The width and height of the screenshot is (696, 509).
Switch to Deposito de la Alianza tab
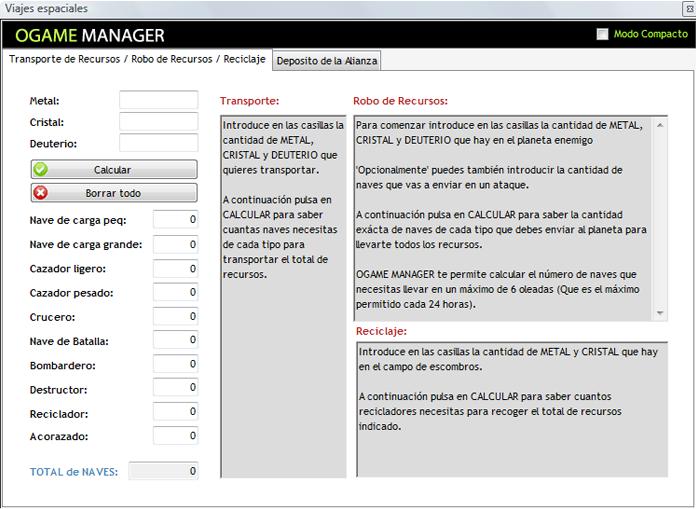pyautogui.click(x=327, y=61)
